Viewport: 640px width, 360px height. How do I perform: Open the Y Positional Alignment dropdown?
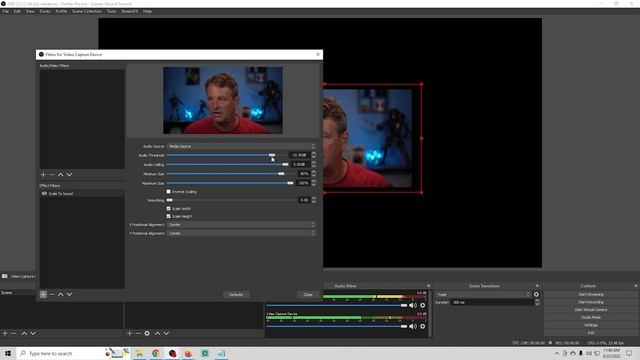[241, 233]
